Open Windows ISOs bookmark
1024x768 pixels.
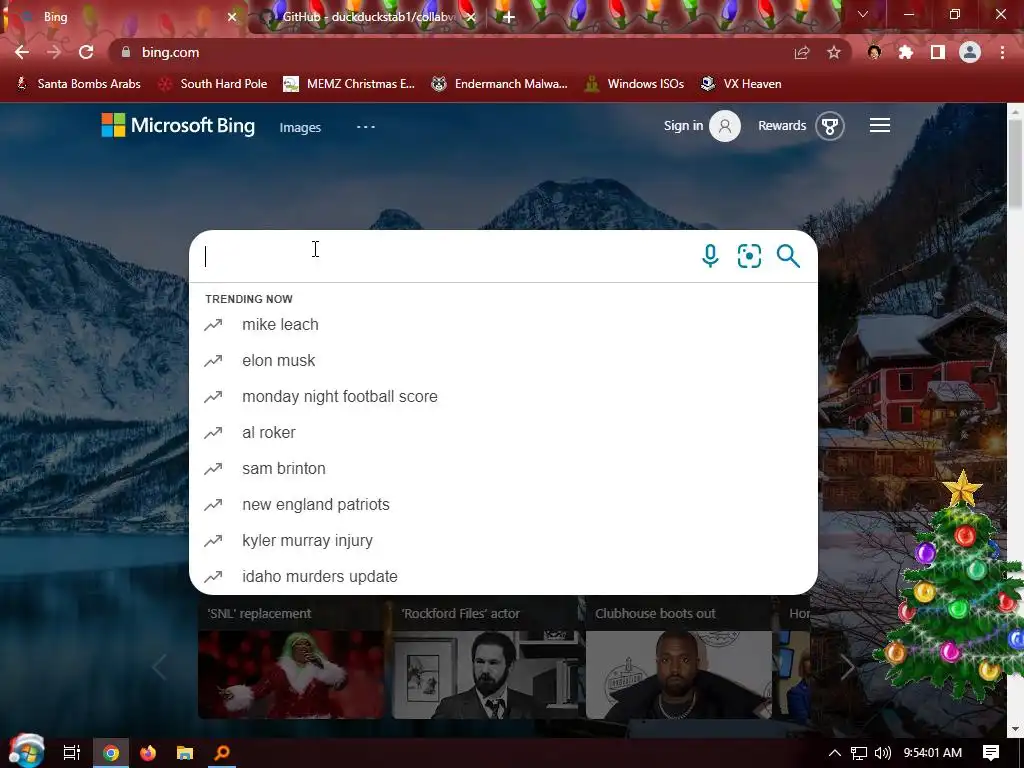634,84
